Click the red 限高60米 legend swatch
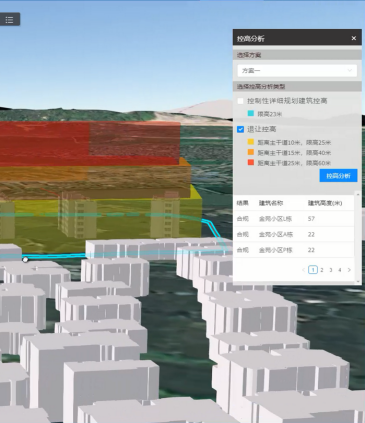 [x=251, y=162]
